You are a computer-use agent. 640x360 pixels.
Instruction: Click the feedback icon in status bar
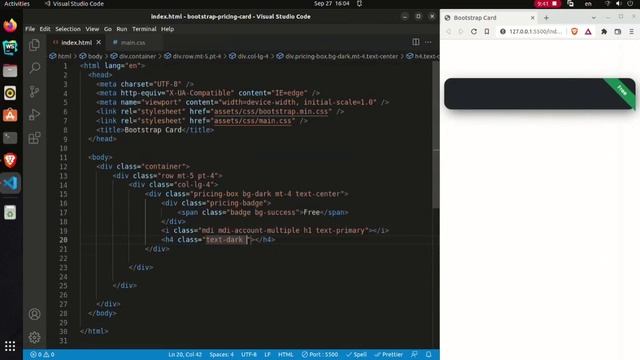(x=414, y=354)
